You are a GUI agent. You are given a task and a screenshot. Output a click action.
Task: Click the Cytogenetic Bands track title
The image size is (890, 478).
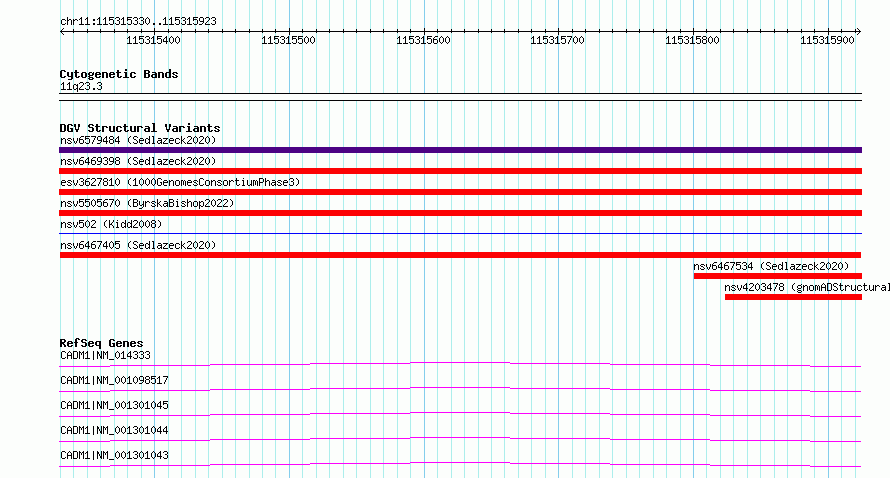point(119,74)
